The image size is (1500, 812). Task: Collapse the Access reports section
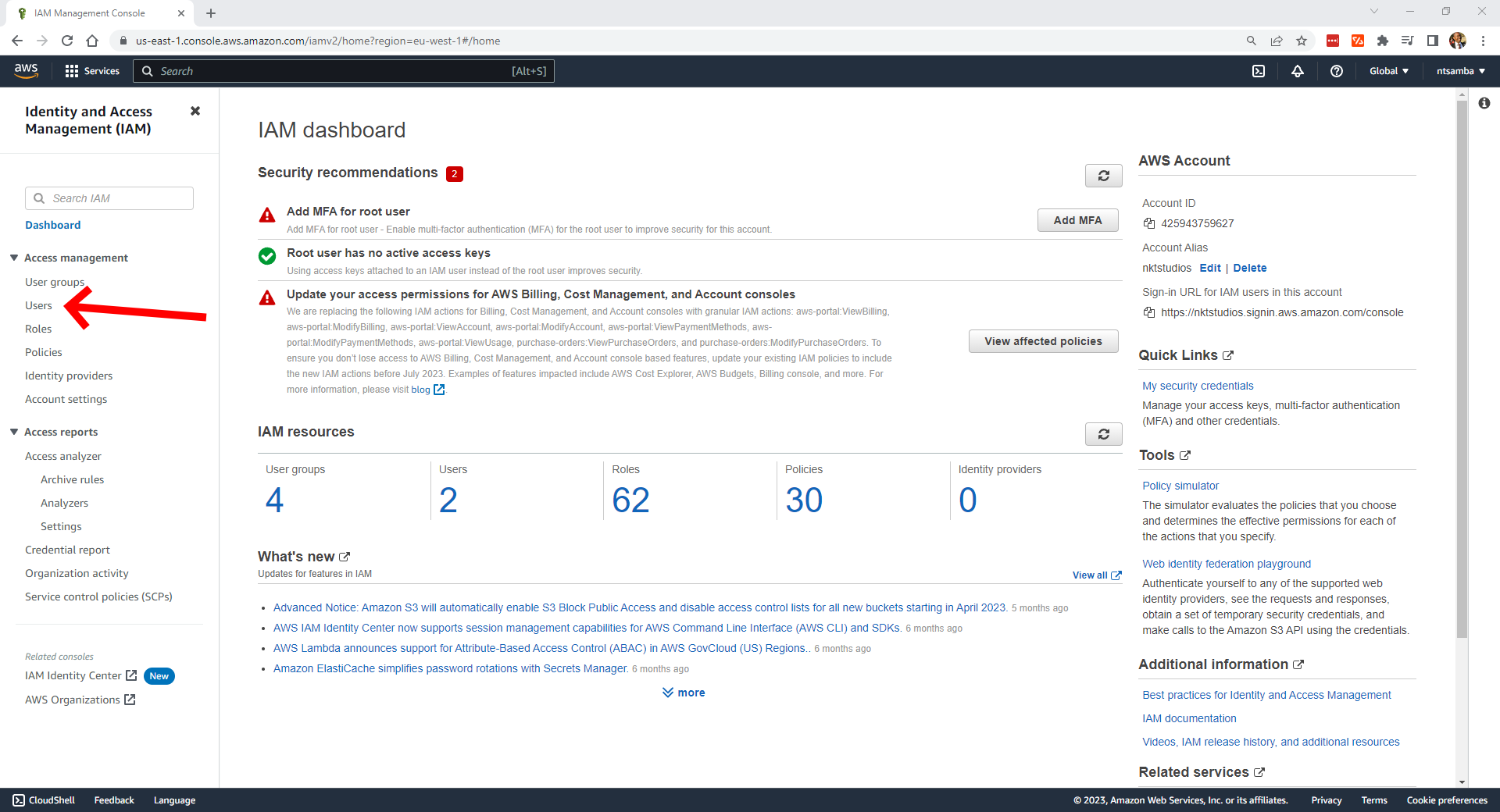pyautogui.click(x=14, y=432)
